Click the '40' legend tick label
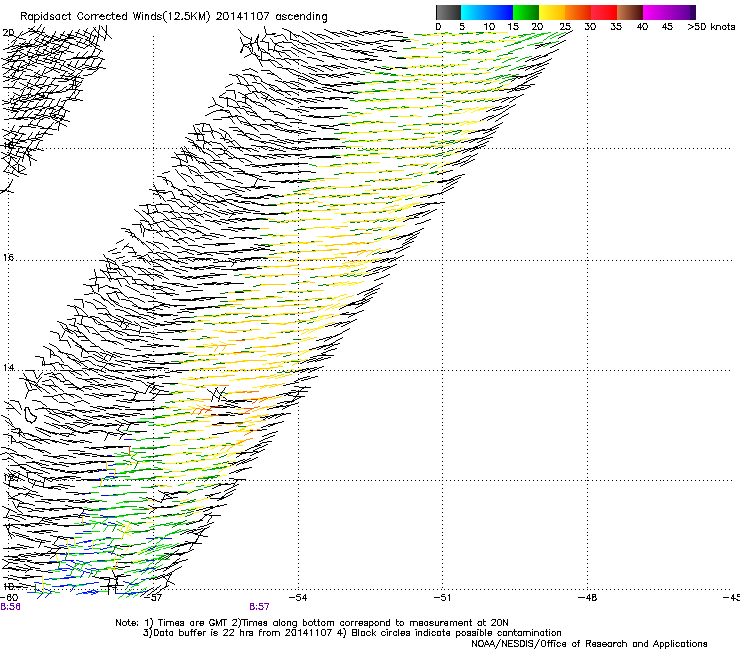Viewport: 740px width, 650px height. [642, 27]
